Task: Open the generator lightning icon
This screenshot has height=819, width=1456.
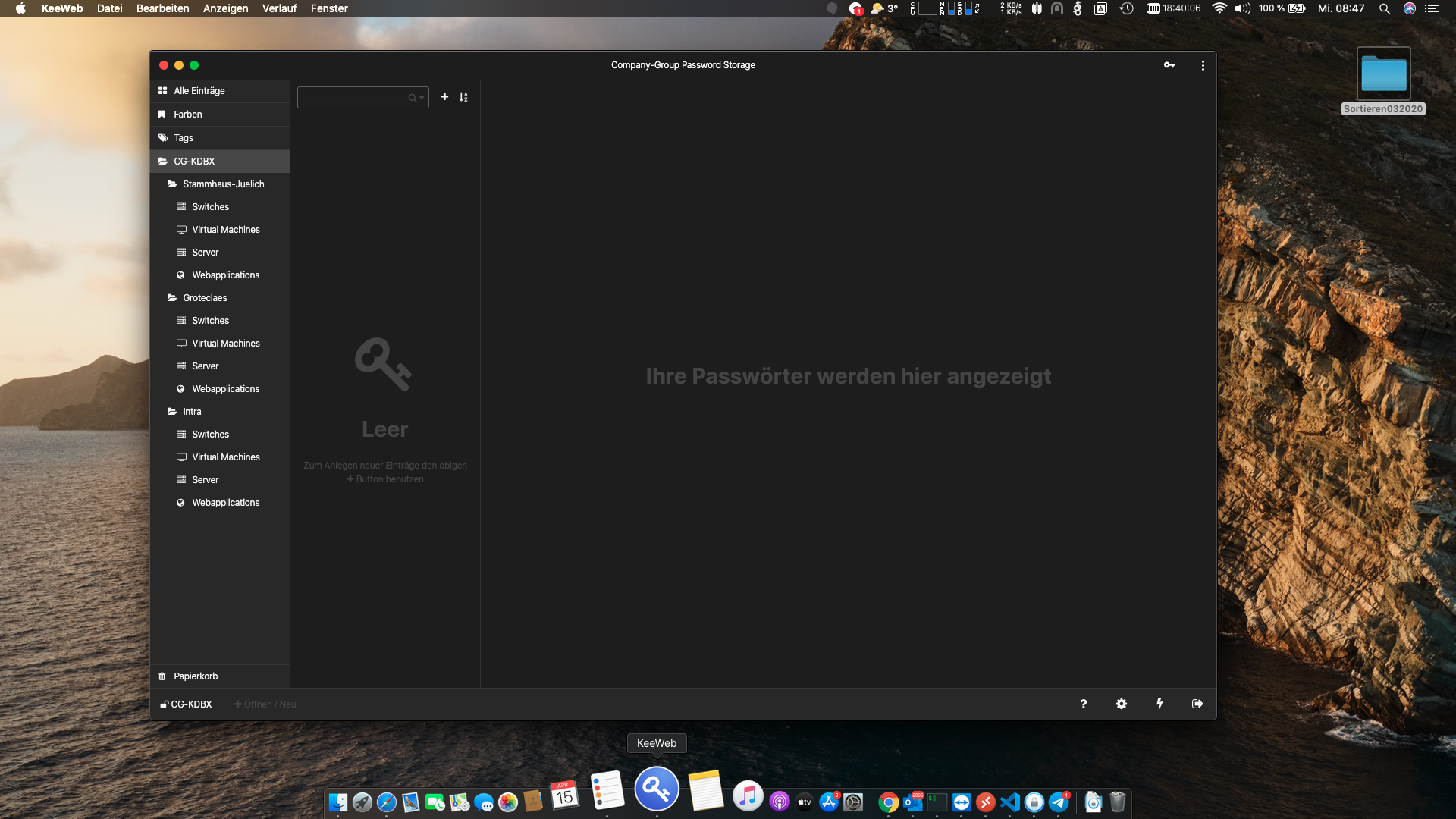Action: (1159, 704)
